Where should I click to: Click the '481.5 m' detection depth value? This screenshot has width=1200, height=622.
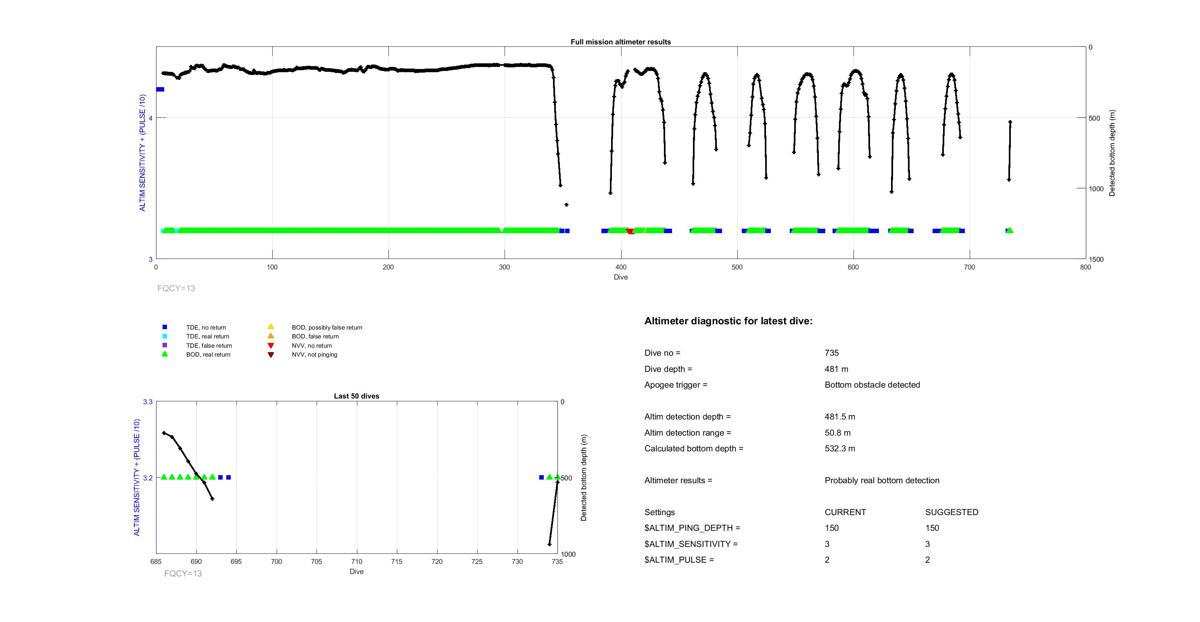pos(840,417)
